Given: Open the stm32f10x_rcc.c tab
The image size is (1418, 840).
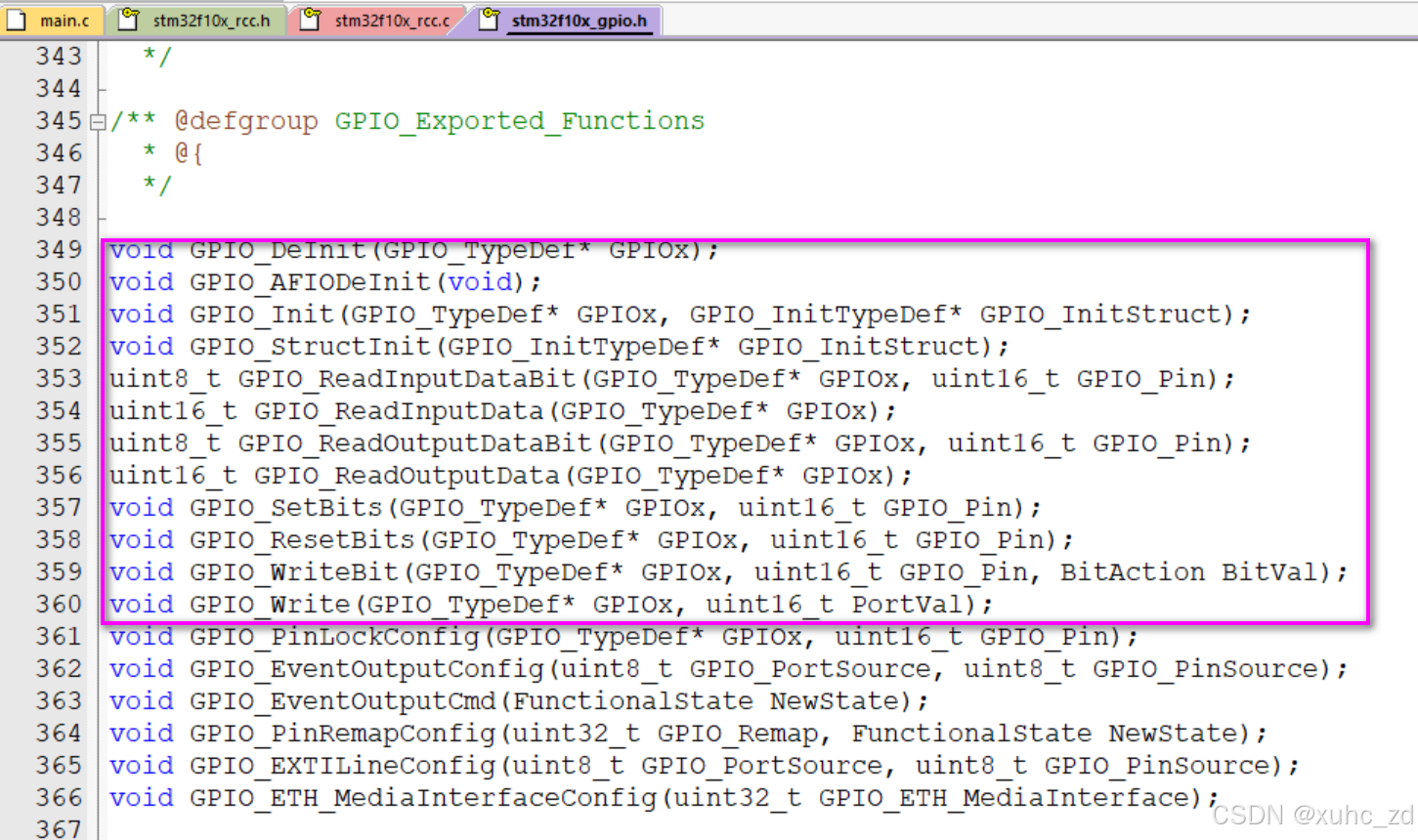Looking at the screenshot, I should (x=379, y=20).
